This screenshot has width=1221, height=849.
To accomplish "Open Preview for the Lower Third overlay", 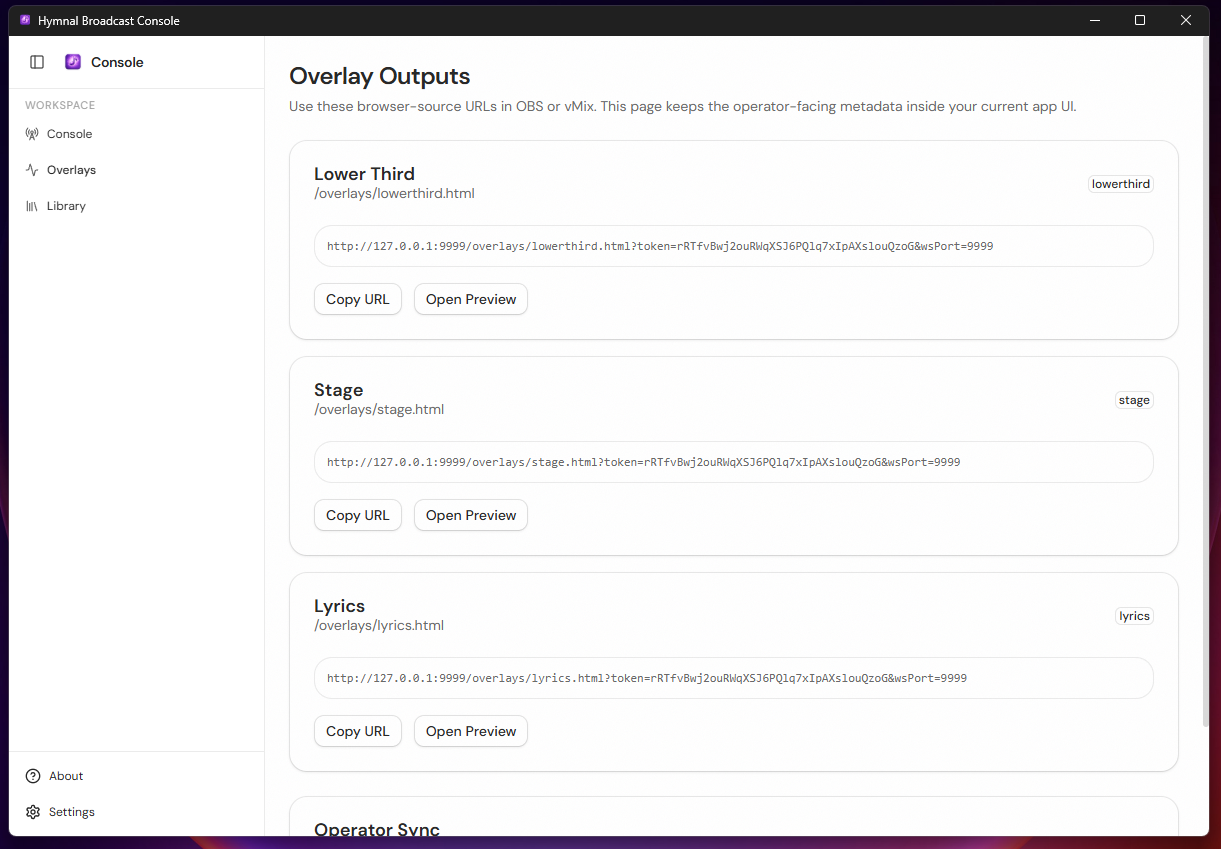I will (x=471, y=299).
